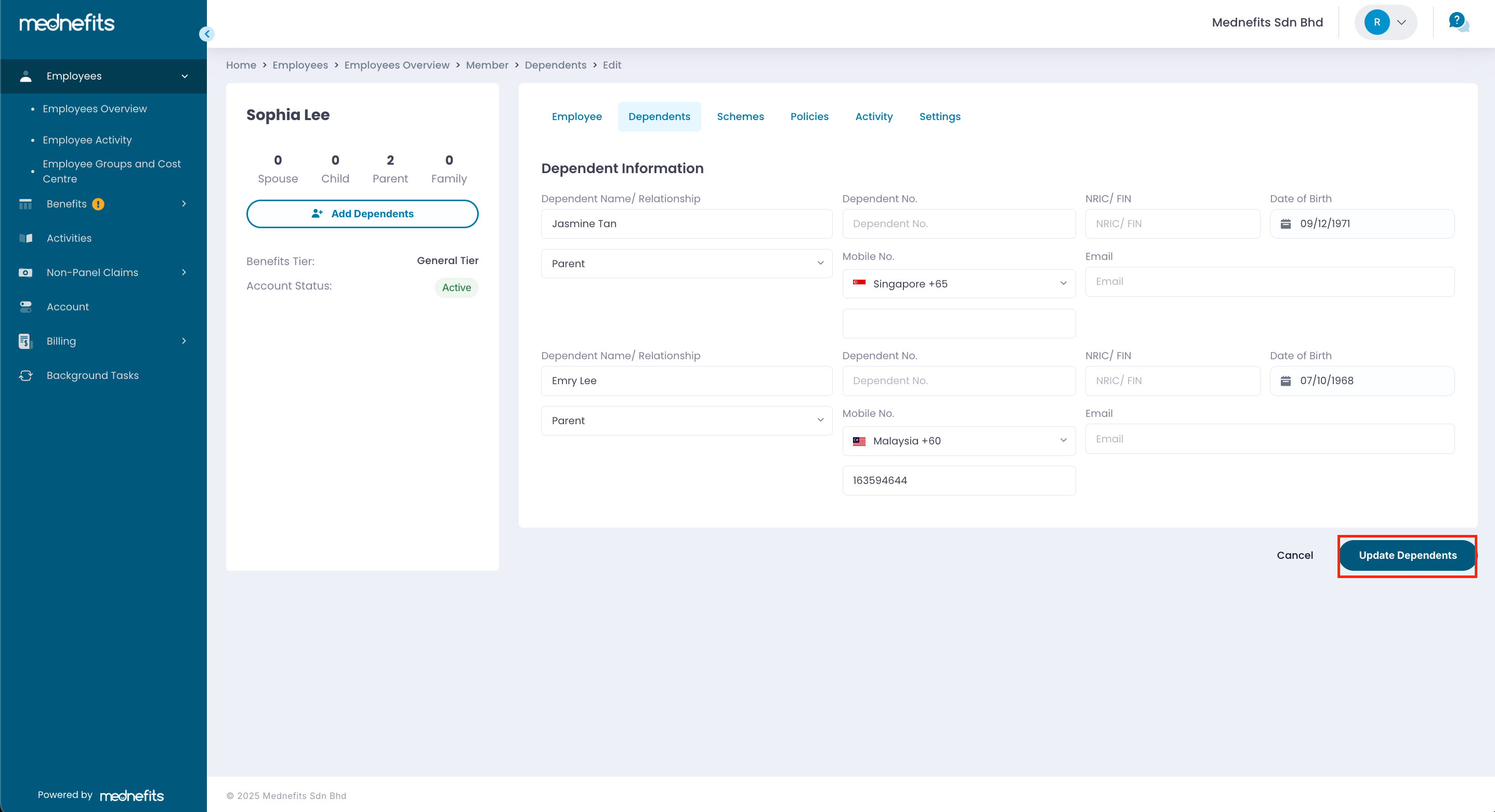Click the Background Tasks sync icon
Viewport: 1495px width, 812px height.
pyautogui.click(x=25, y=375)
